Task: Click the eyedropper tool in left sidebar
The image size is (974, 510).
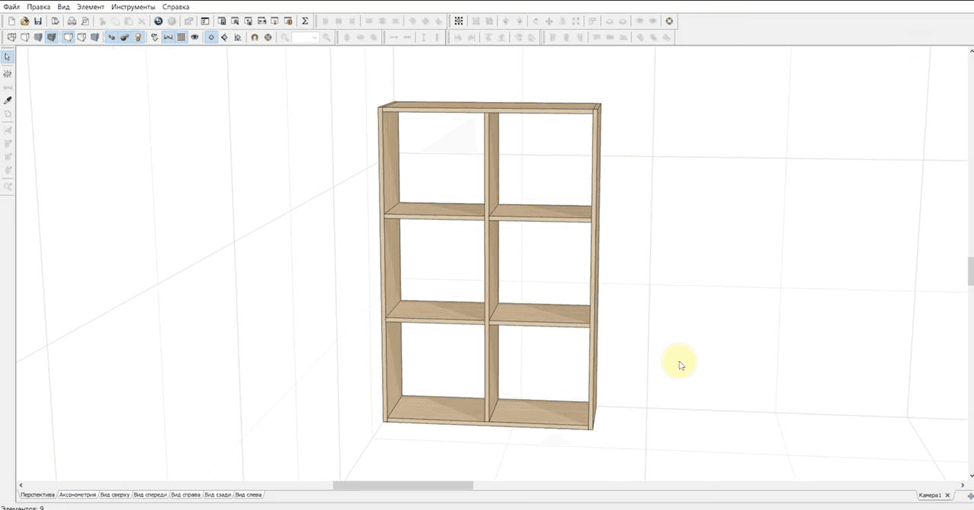Action: pyautogui.click(x=7, y=100)
